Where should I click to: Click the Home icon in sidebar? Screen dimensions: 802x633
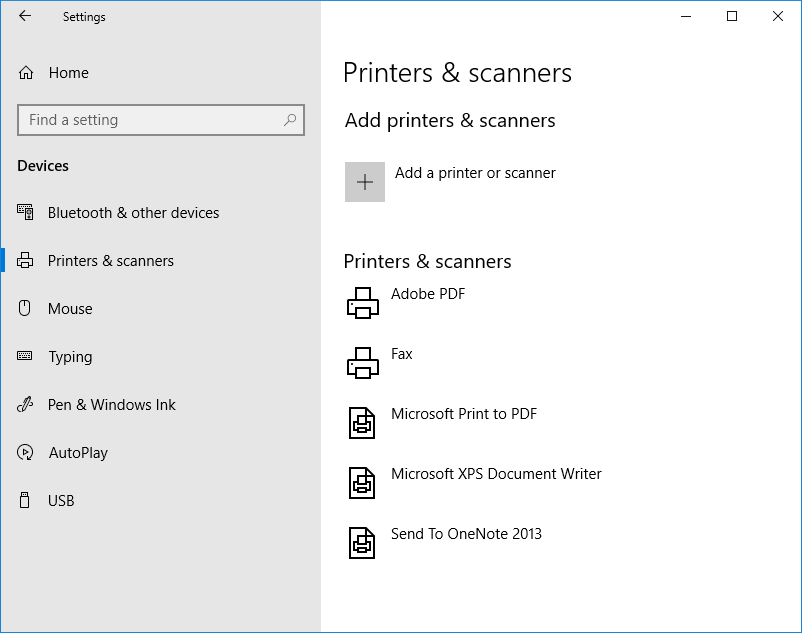(26, 73)
